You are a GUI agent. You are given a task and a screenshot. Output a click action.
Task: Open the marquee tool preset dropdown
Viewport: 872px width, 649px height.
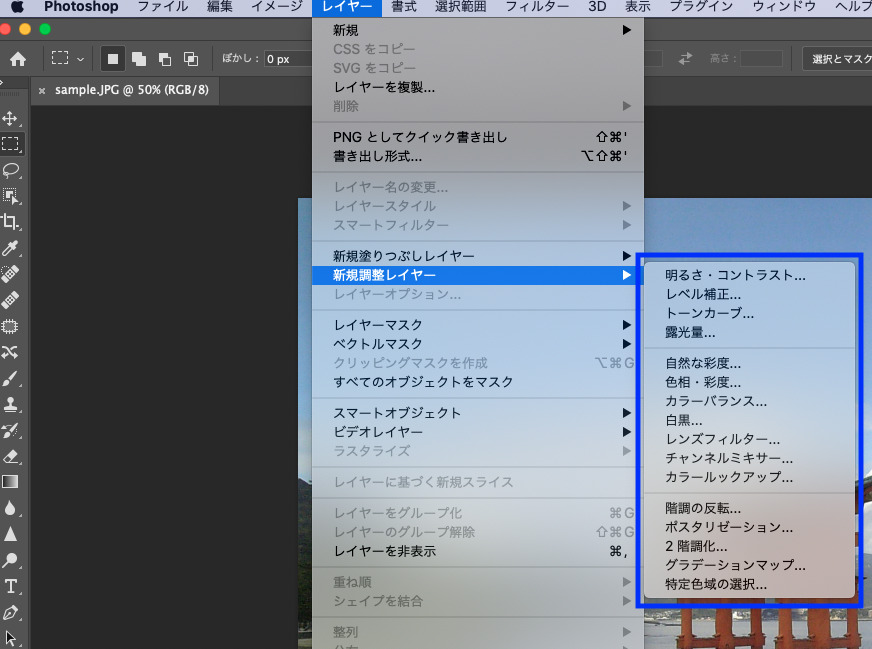[80, 59]
